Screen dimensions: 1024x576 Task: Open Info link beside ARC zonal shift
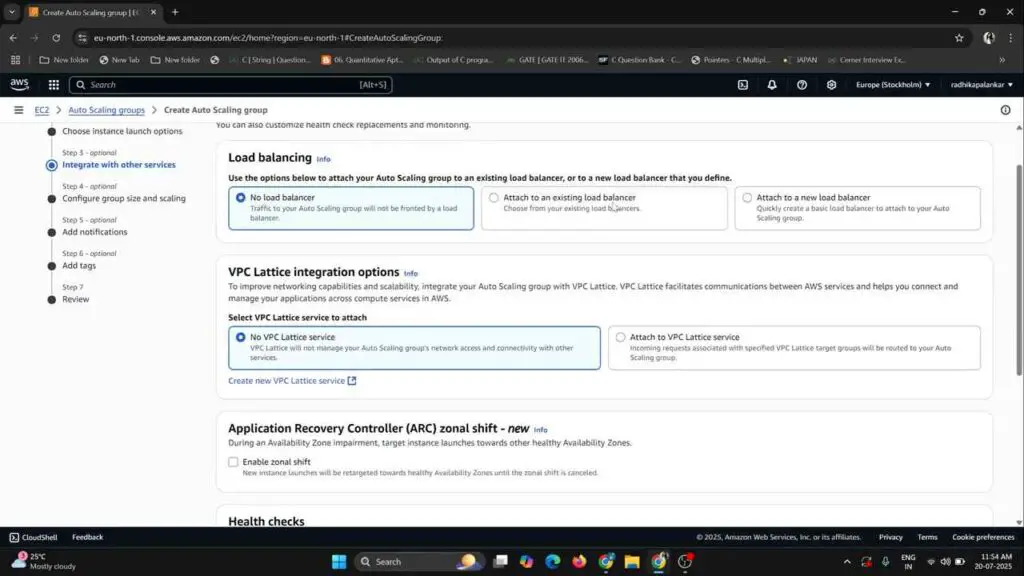540,430
